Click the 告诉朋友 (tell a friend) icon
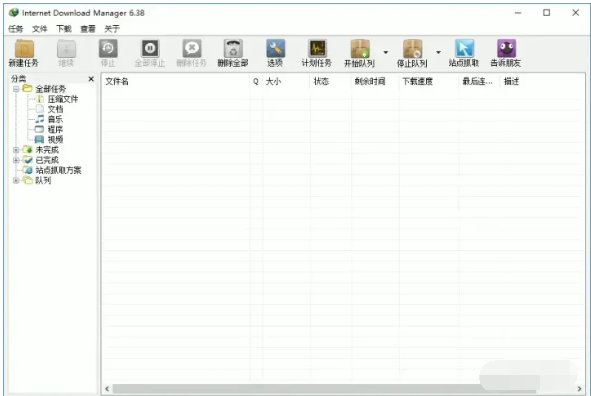The height and width of the screenshot is (396, 591). coord(506,49)
